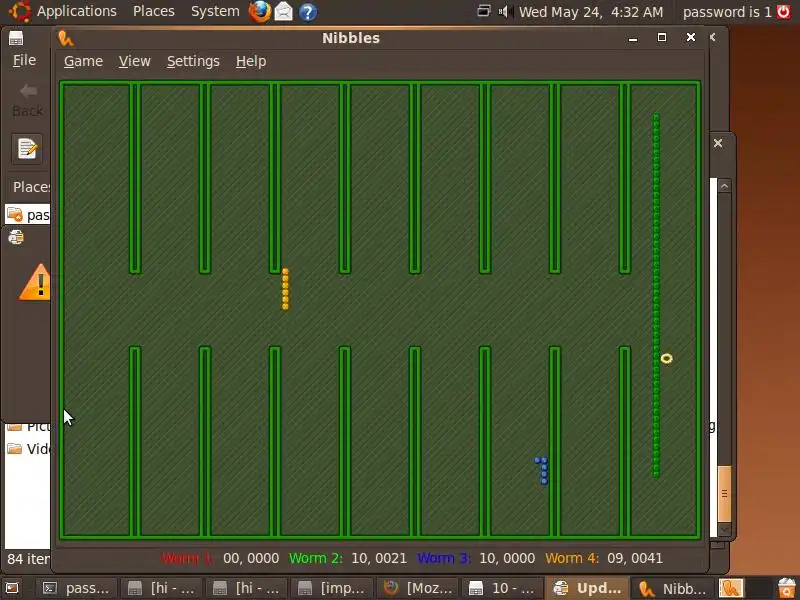Switch to the 'Upd...' Update Manager taskbar button
800x600 pixels.
(x=588, y=588)
